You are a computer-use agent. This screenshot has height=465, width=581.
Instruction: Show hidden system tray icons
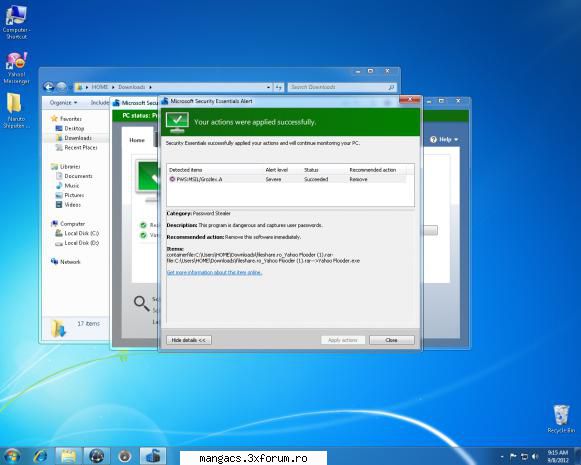[x=502, y=456]
